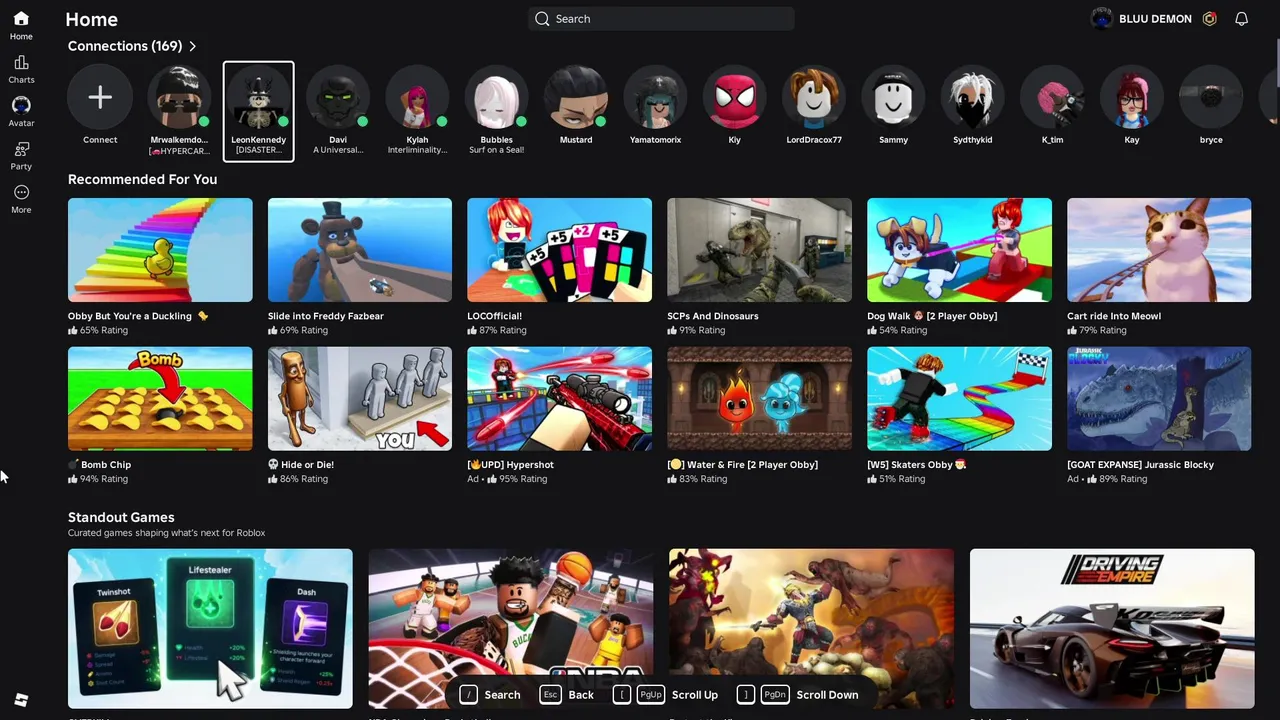
Task: Open Dog Walk 2 Player Obby thumbnail
Action: (x=959, y=250)
